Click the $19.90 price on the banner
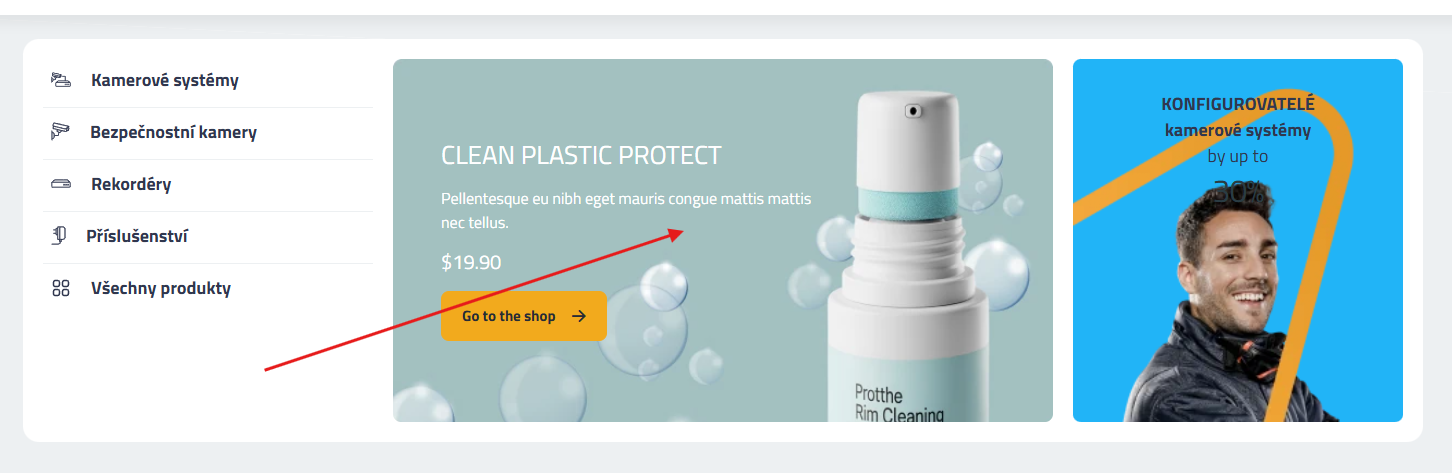1452x473 pixels. point(471,262)
